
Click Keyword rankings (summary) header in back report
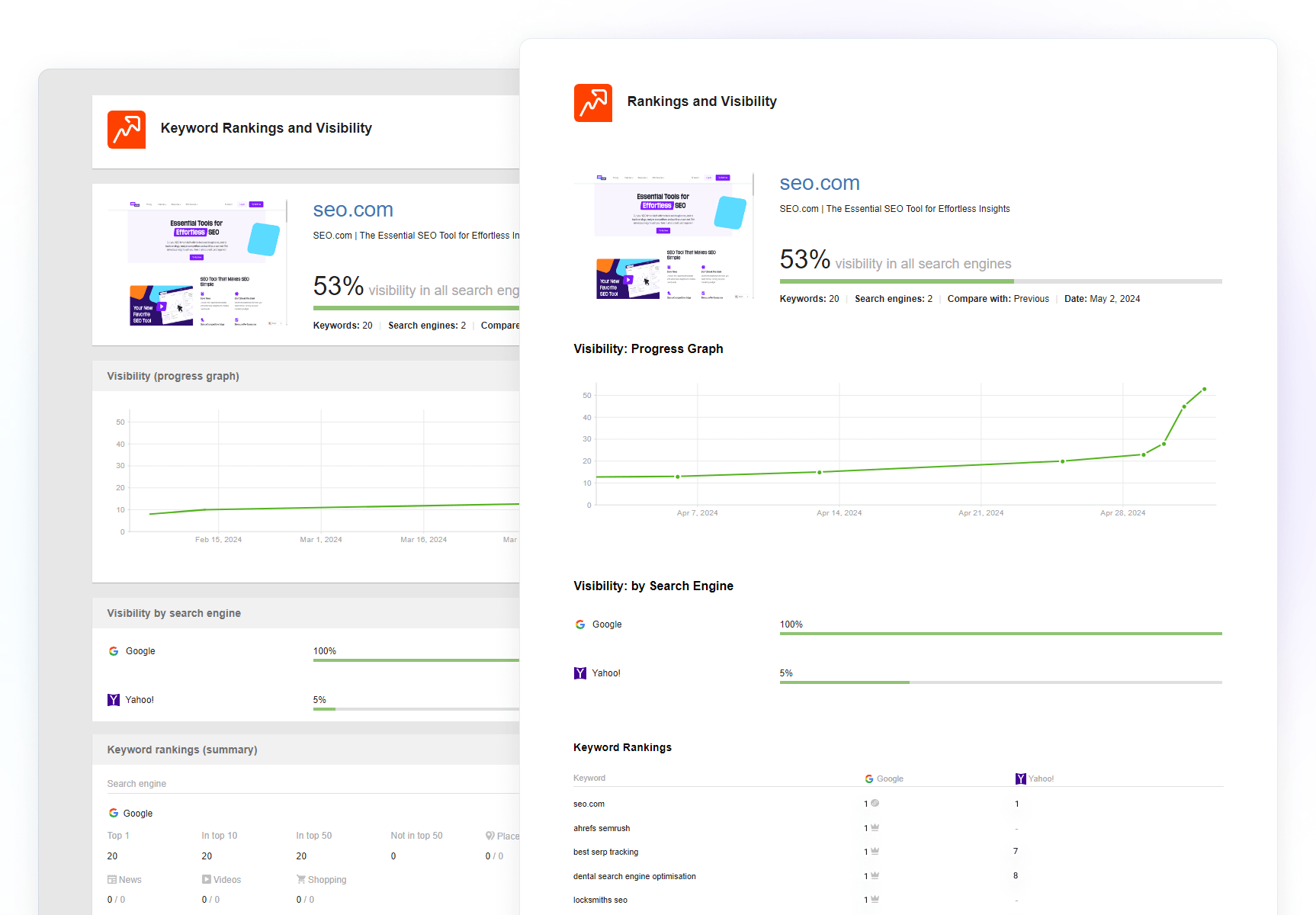182,750
